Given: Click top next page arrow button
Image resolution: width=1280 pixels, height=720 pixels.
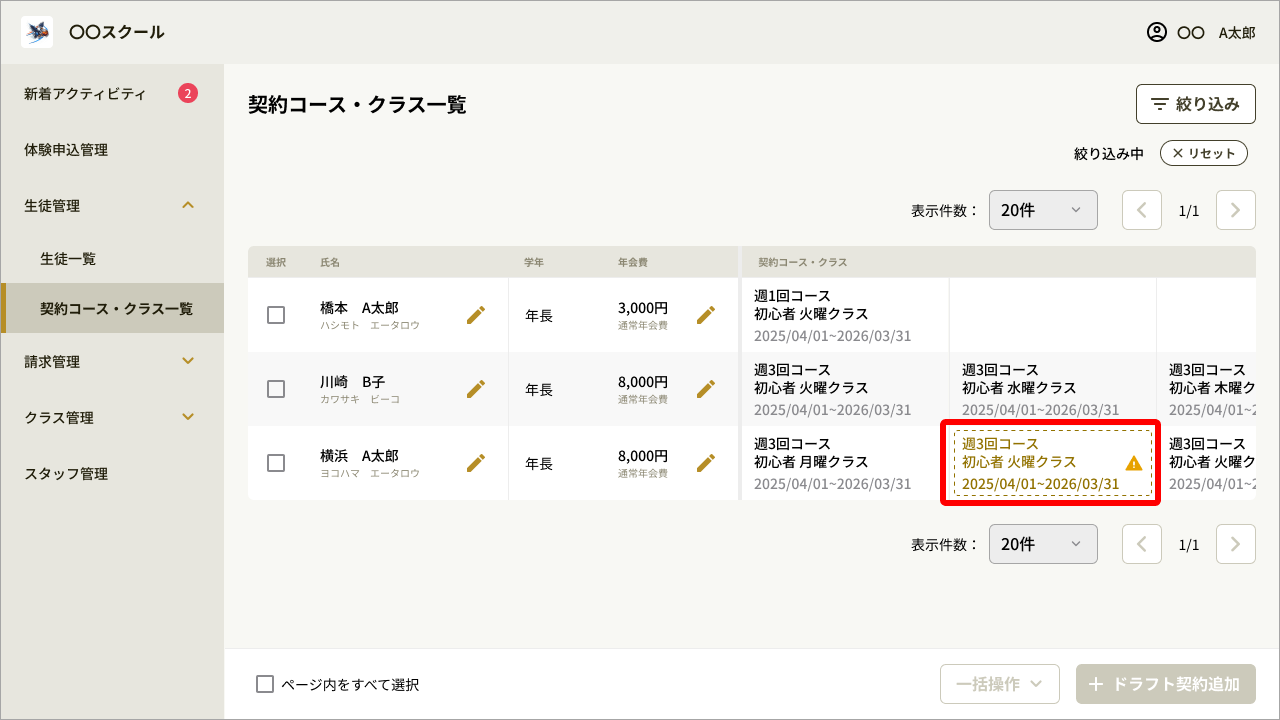Looking at the screenshot, I should tap(1235, 210).
